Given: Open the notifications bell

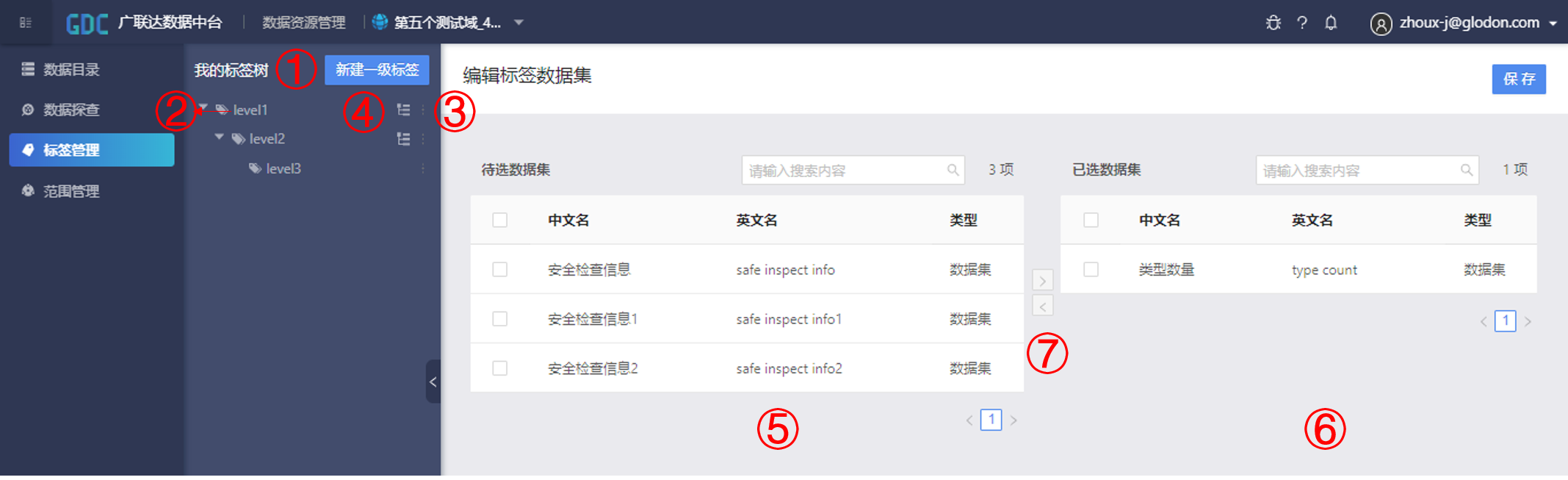Looking at the screenshot, I should (x=1331, y=23).
